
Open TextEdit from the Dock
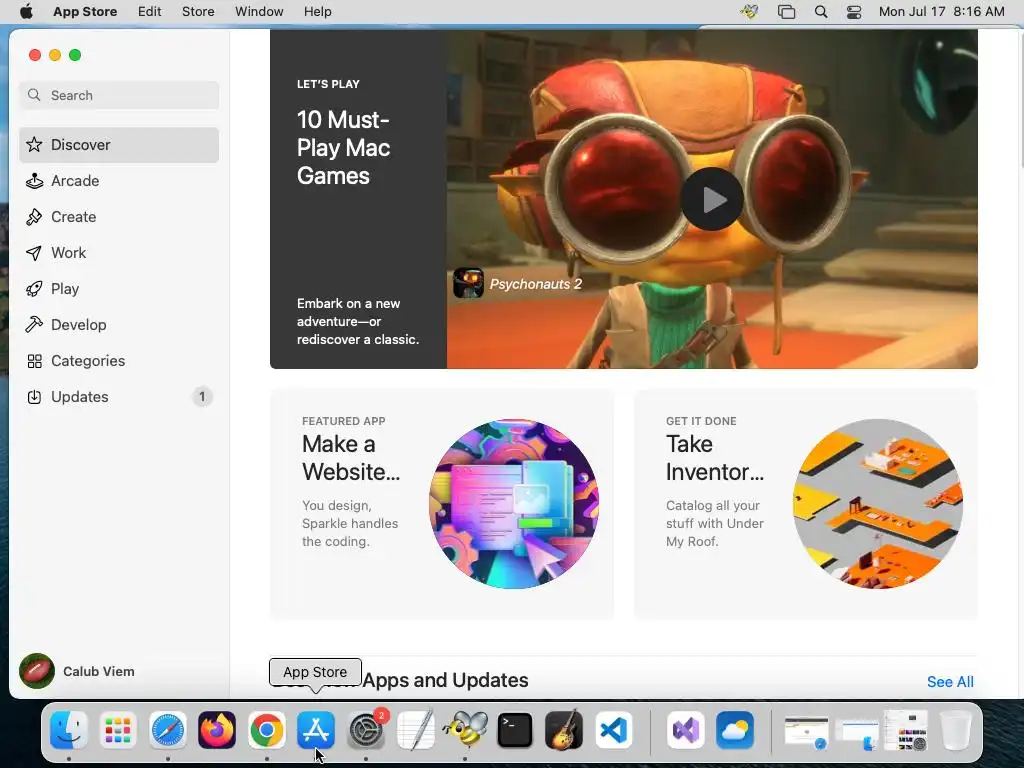point(415,730)
